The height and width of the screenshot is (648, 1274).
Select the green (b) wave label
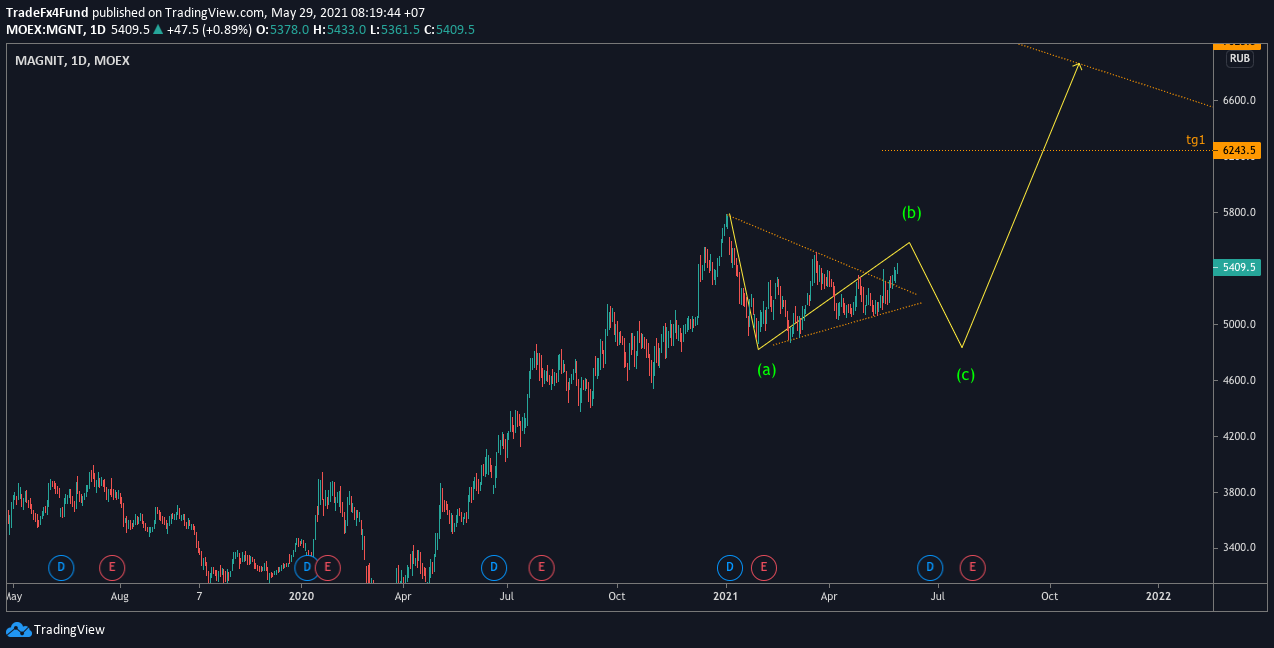pos(911,212)
